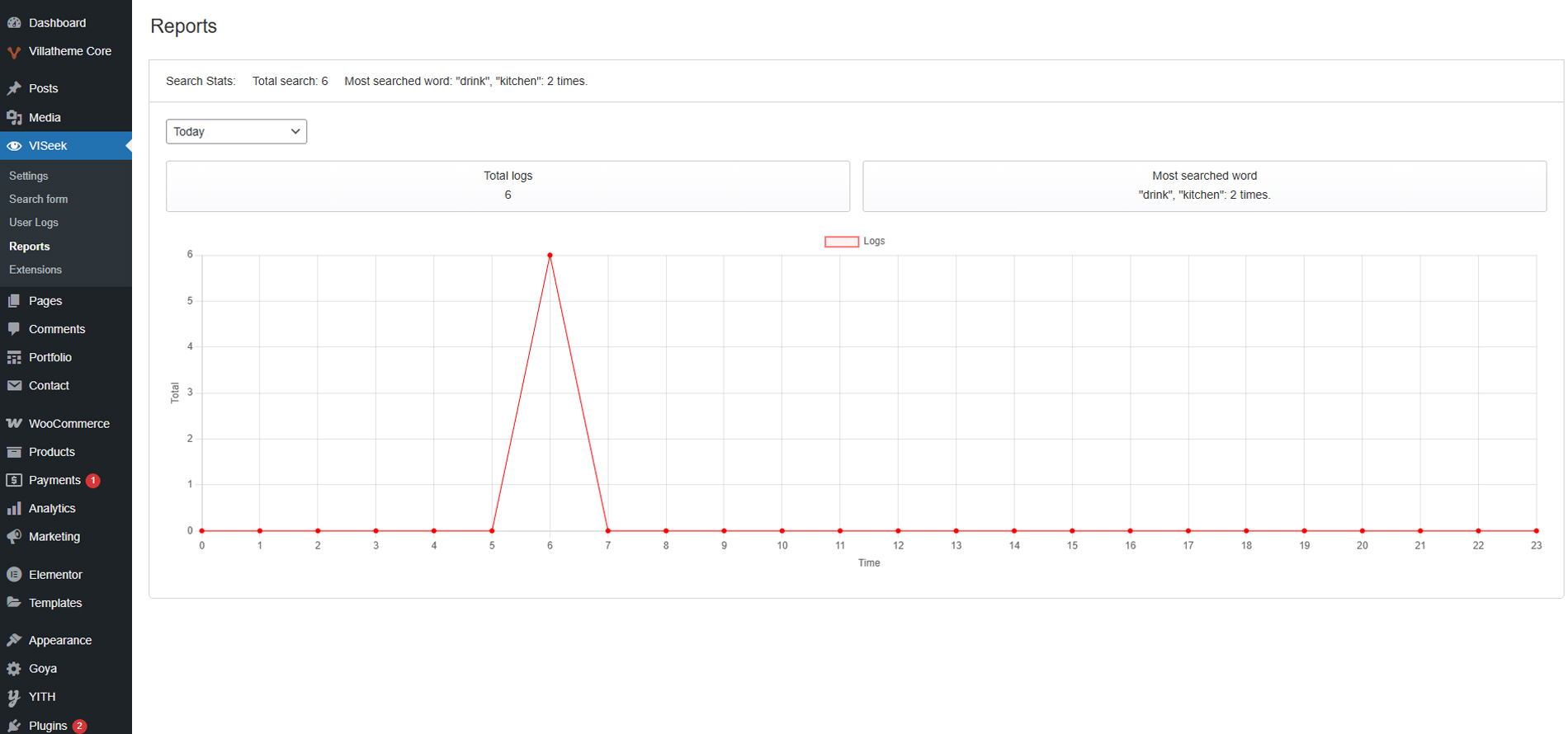Click the Goya gear icon
Image resolution: width=1568 pixels, height=734 pixels.
[x=14, y=669]
